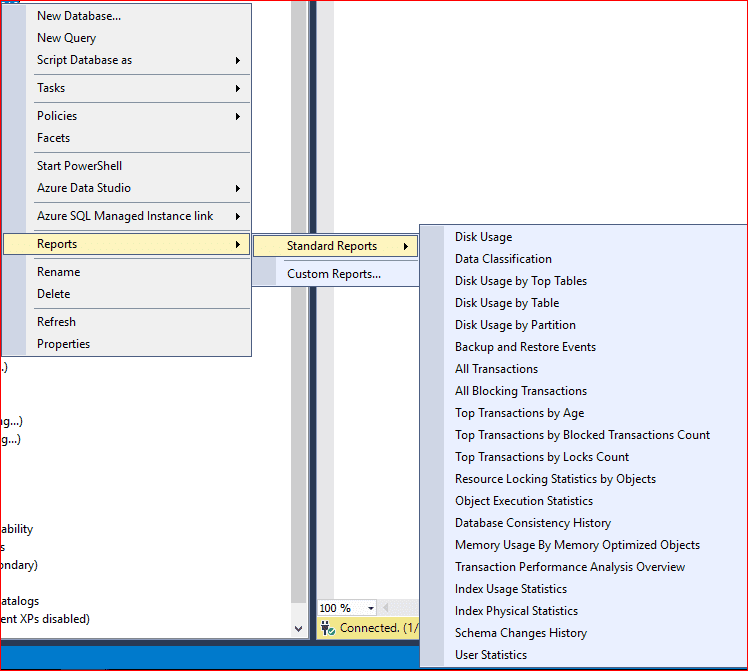Launch Backup and Restore Events report

point(525,347)
